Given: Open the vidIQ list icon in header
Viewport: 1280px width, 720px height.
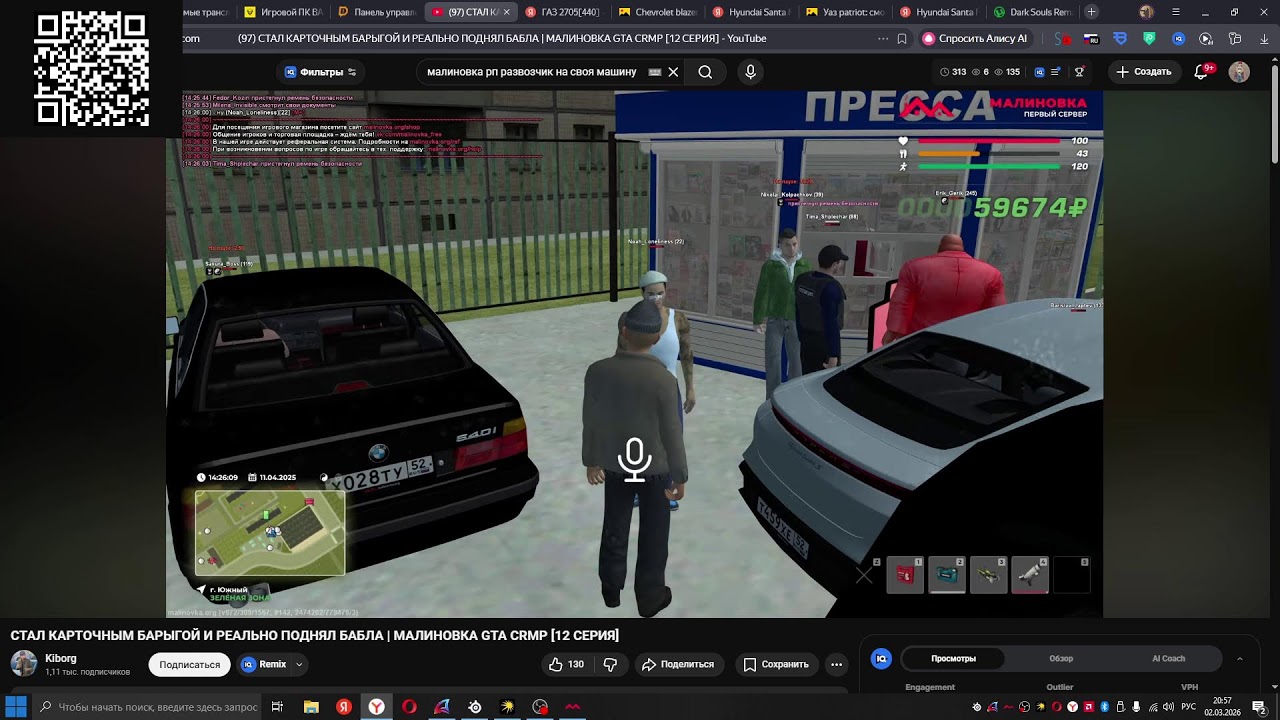Looking at the screenshot, I should (x=1056, y=72).
